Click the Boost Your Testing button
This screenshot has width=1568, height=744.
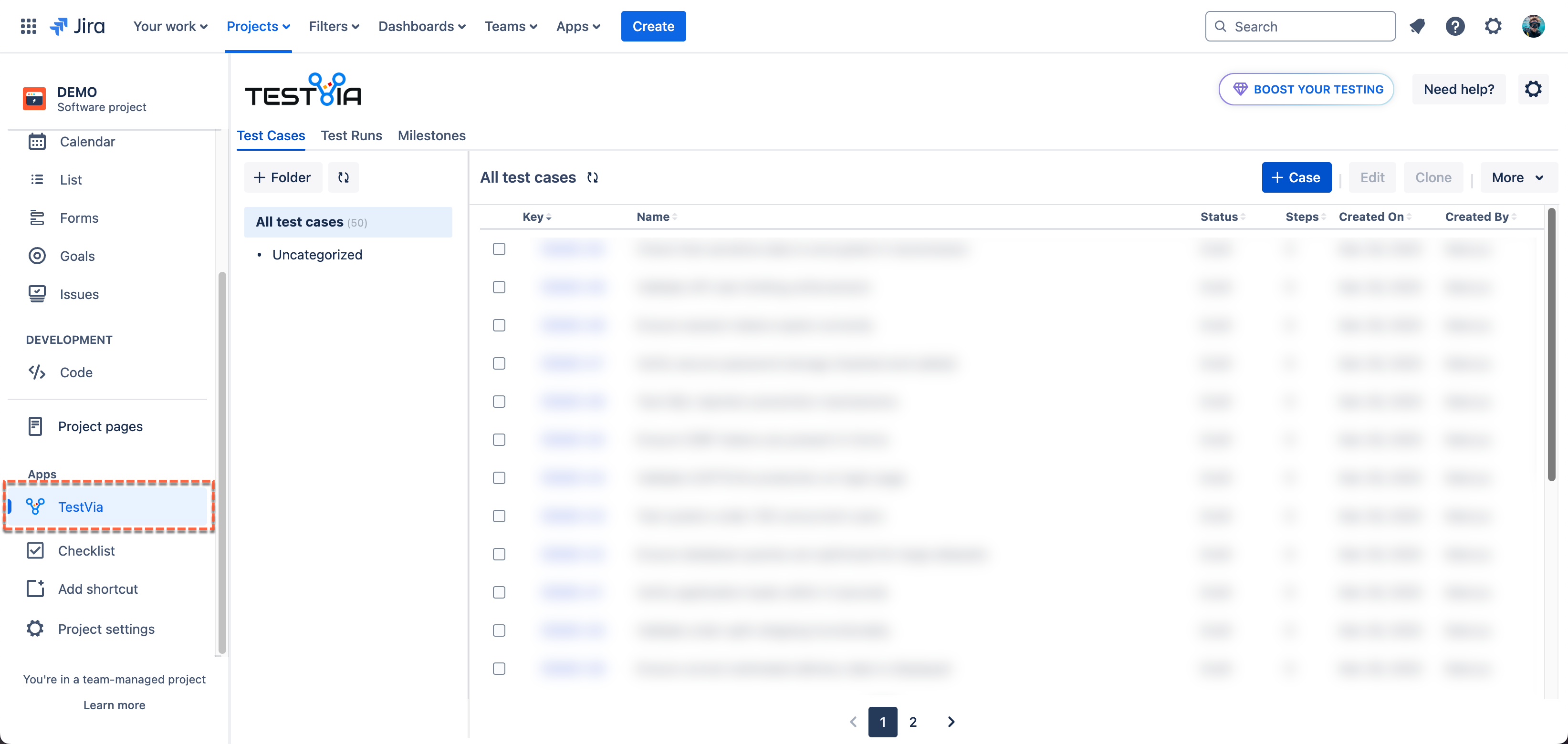point(1306,90)
